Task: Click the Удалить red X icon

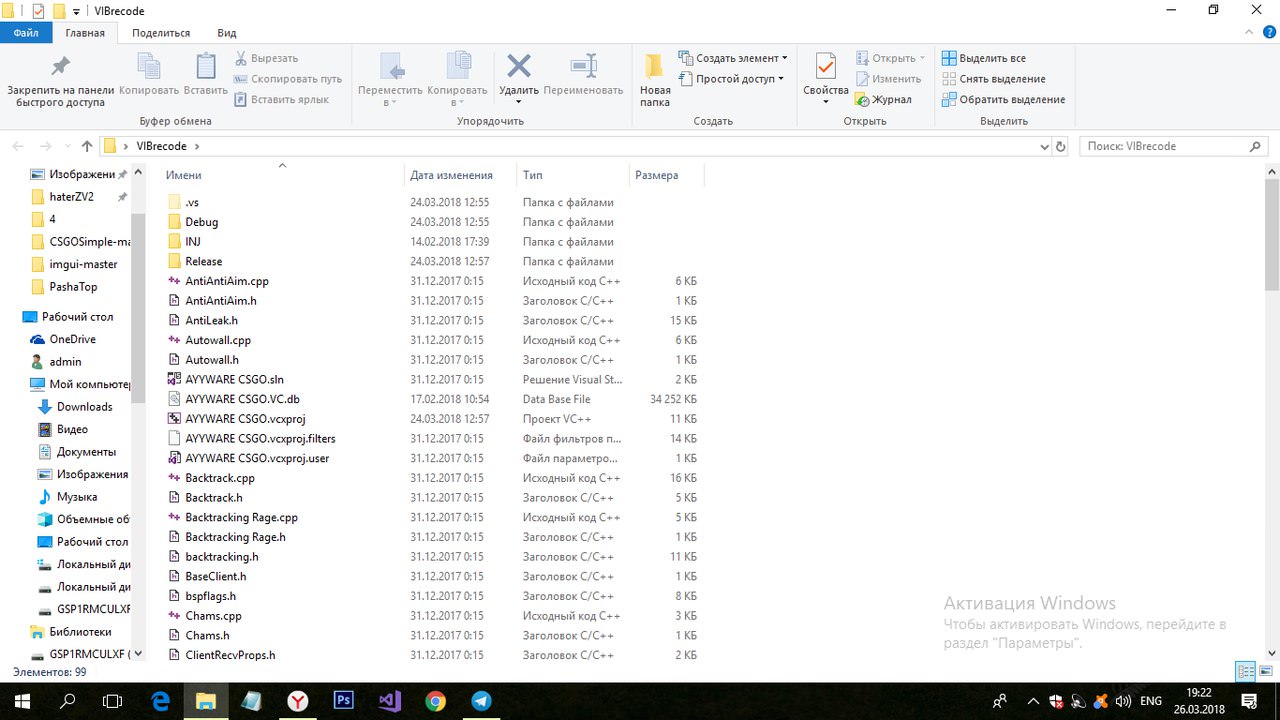Action: (518, 66)
